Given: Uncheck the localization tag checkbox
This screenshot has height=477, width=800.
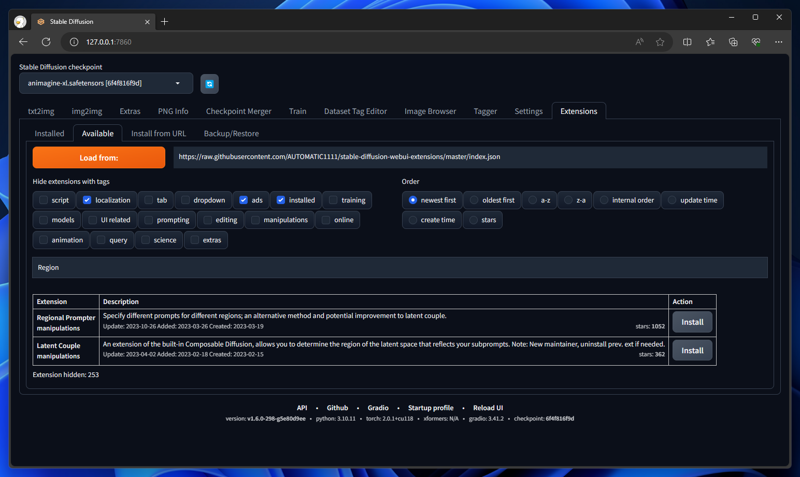Looking at the screenshot, I should click(87, 200).
